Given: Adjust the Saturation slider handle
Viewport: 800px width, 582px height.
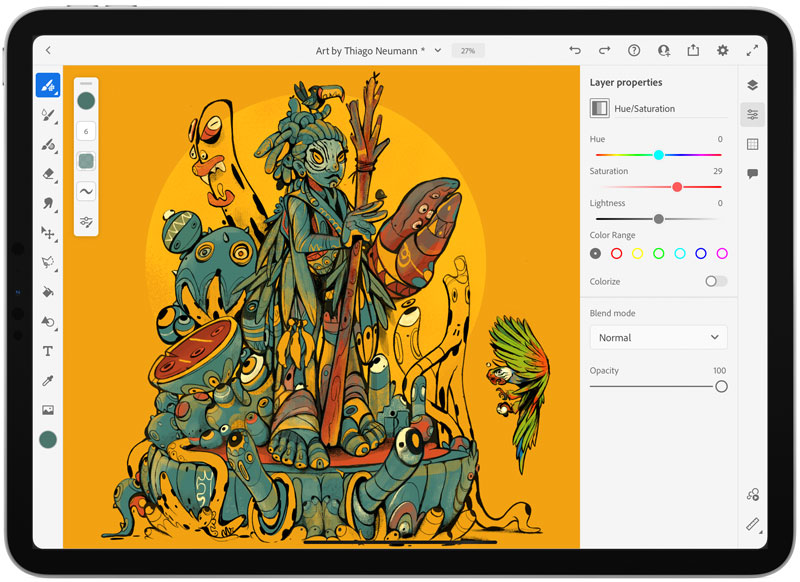Looking at the screenshot, I should pyautogui.click(x=677, y=187).
